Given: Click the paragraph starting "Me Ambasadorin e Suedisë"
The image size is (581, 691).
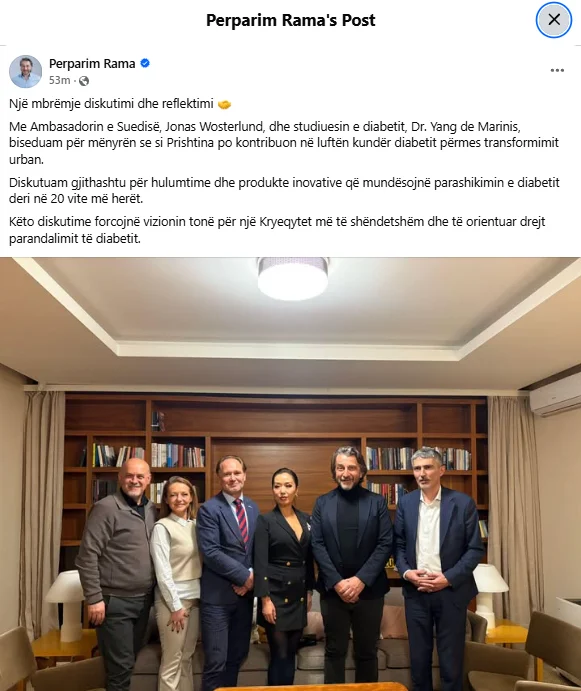Looking at the screenshot, I should pyautogui.click(x=284, y=143).
